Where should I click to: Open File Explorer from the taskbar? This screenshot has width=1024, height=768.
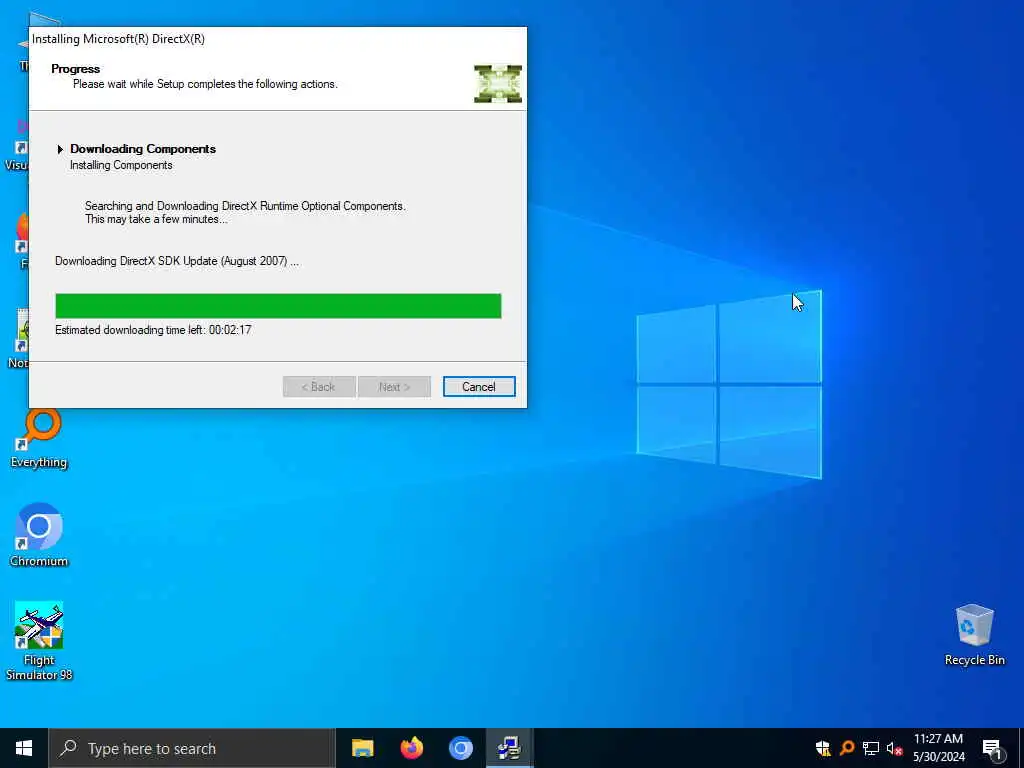(x=362, y=748)
